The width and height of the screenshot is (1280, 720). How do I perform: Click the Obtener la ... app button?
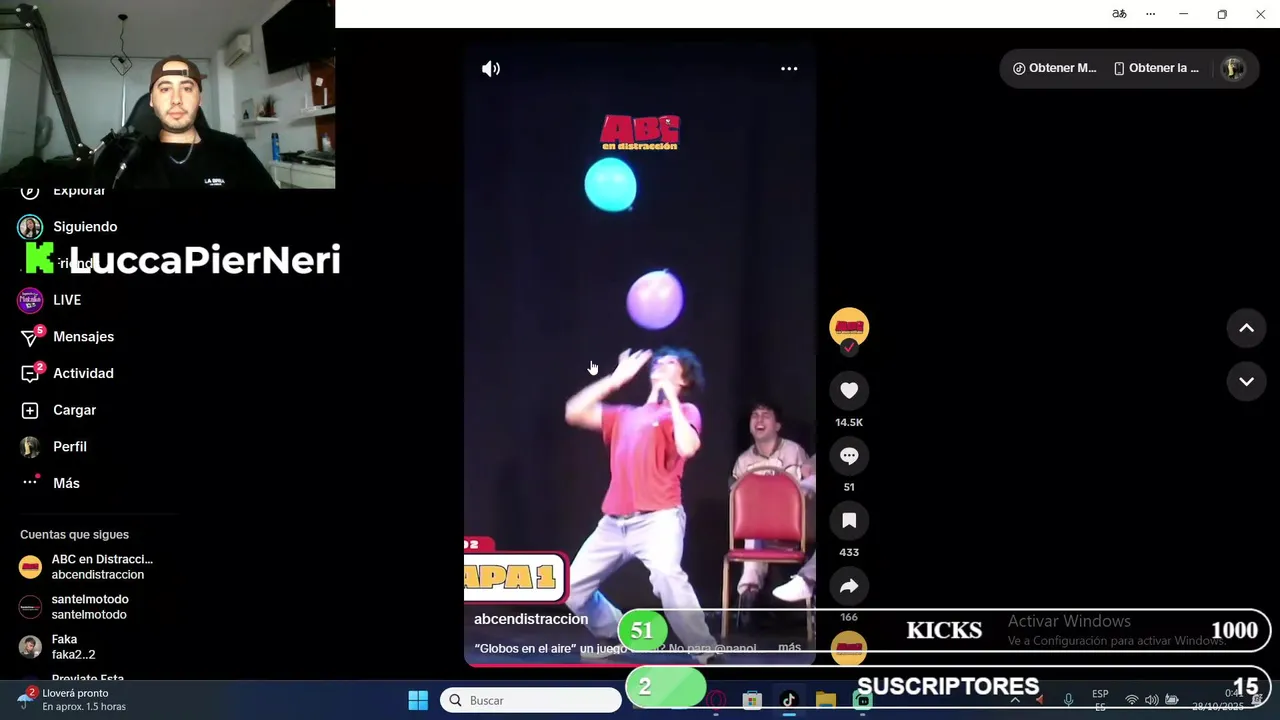click(1157, 68)
